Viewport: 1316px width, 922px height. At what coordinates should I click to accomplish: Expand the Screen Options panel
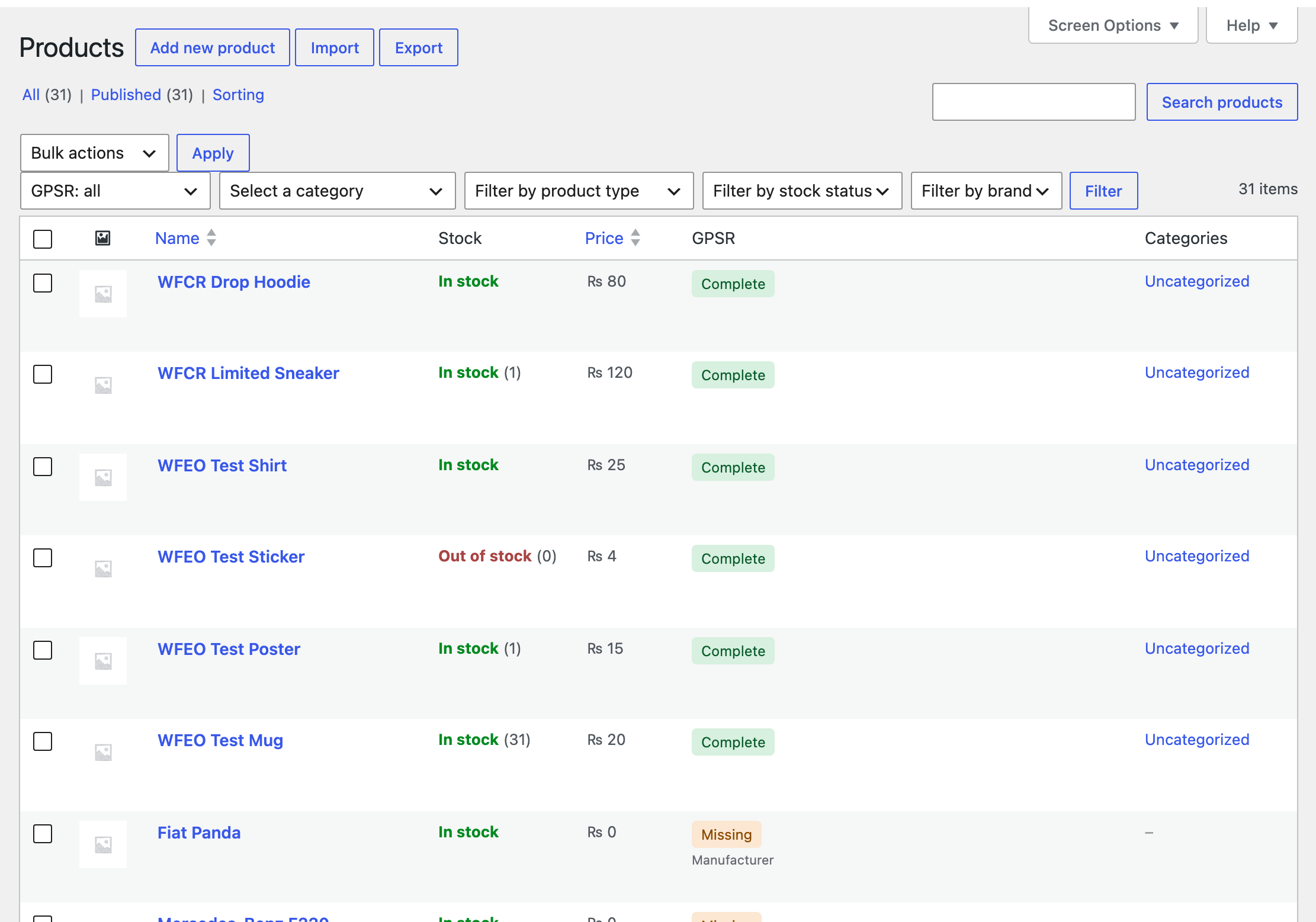1113,25
